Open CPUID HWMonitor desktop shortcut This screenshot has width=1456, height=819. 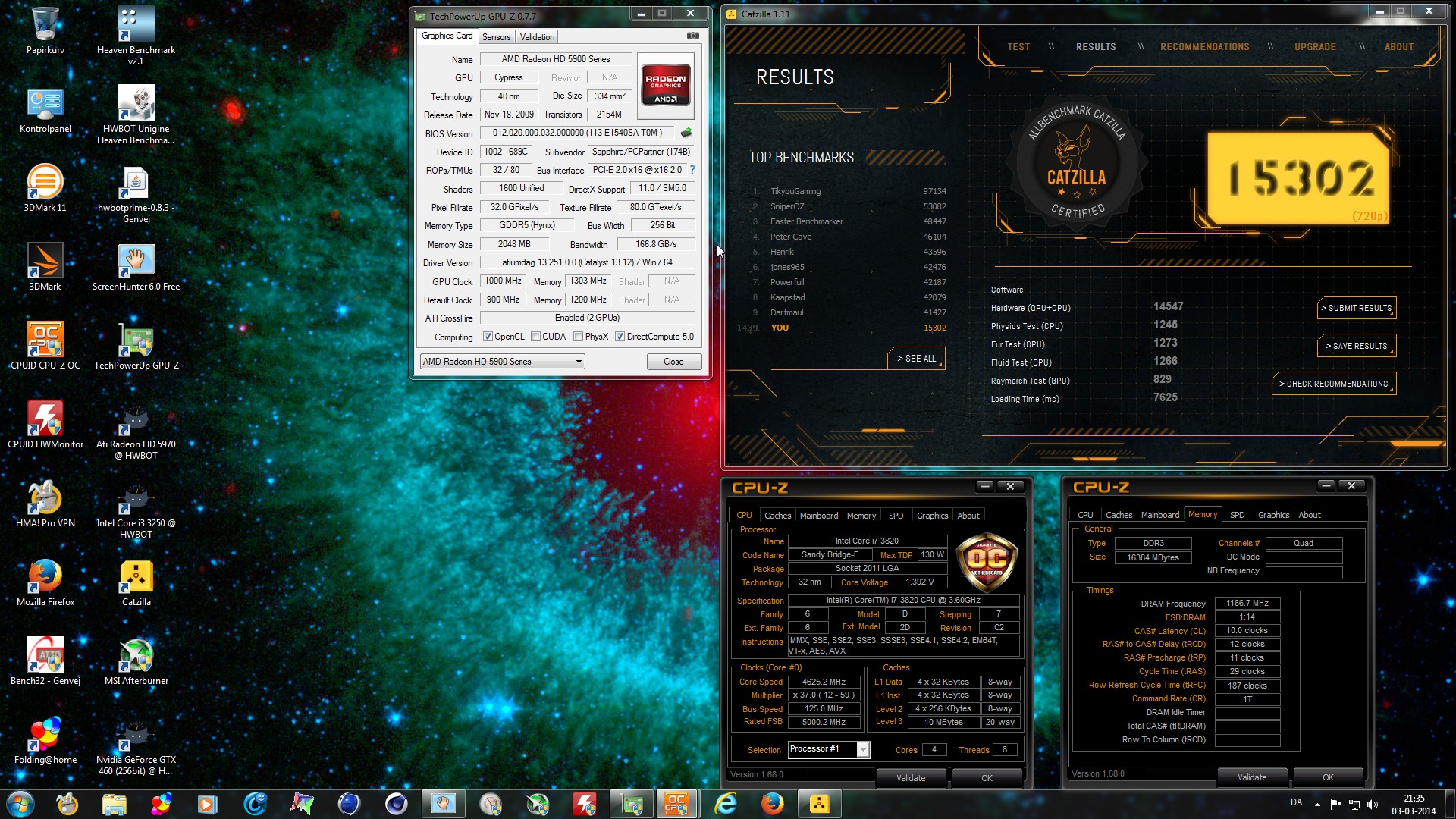click(x=45, y=425)
